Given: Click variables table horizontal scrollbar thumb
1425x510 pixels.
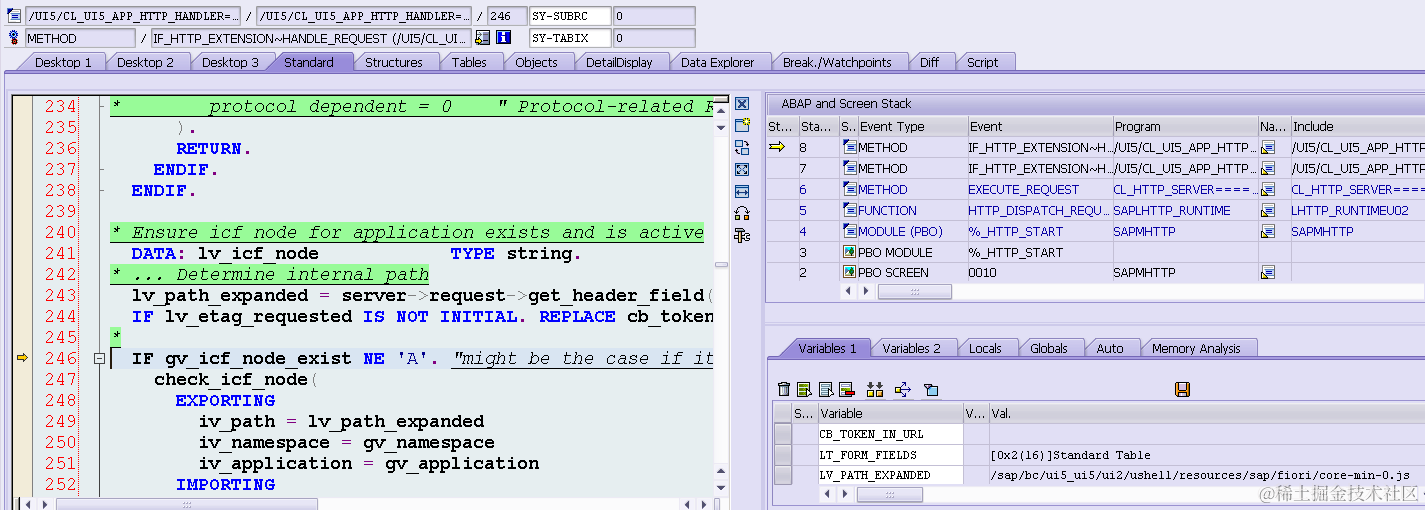Looking at the screenshot, I should coord(888,494).
